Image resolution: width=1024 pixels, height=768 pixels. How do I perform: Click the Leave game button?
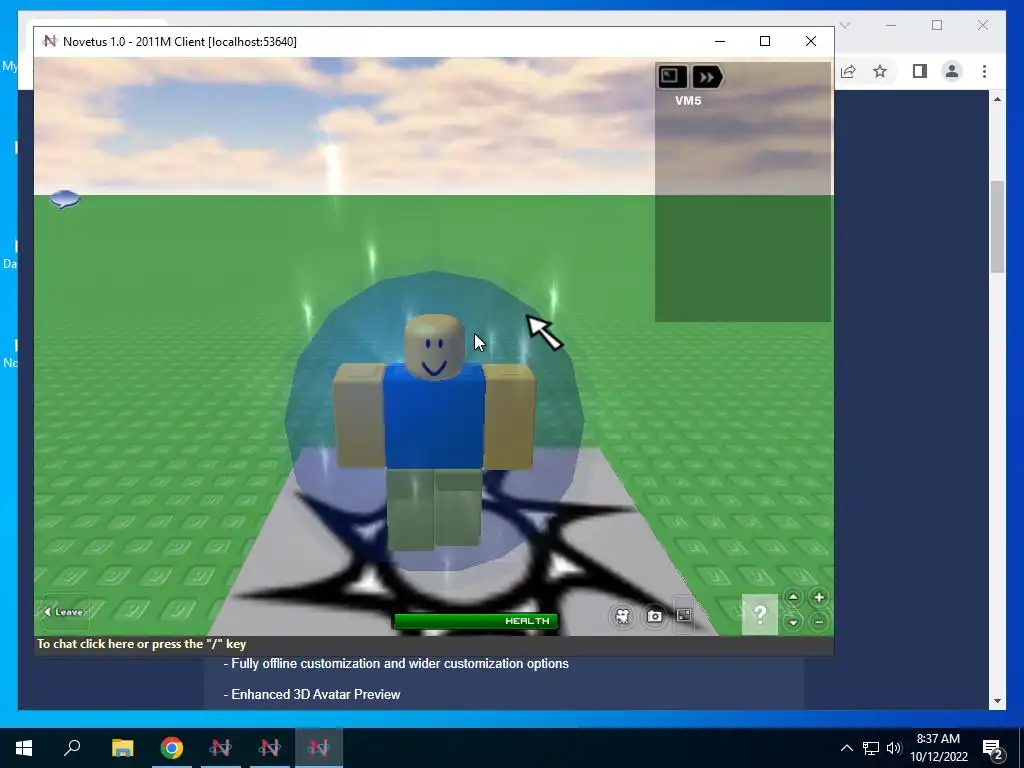coord(63,612)
